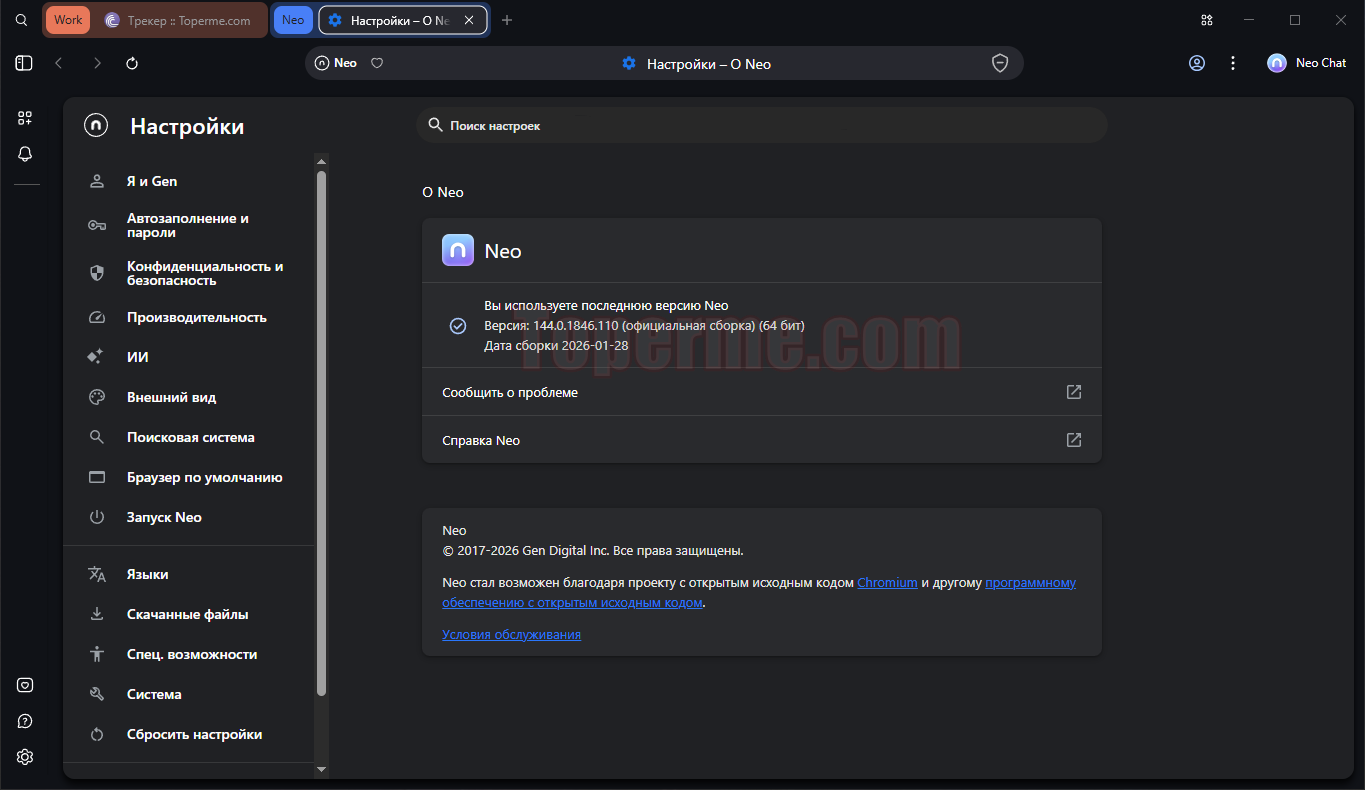Open the Условия обслуживания link

click(x=511, y=634)
